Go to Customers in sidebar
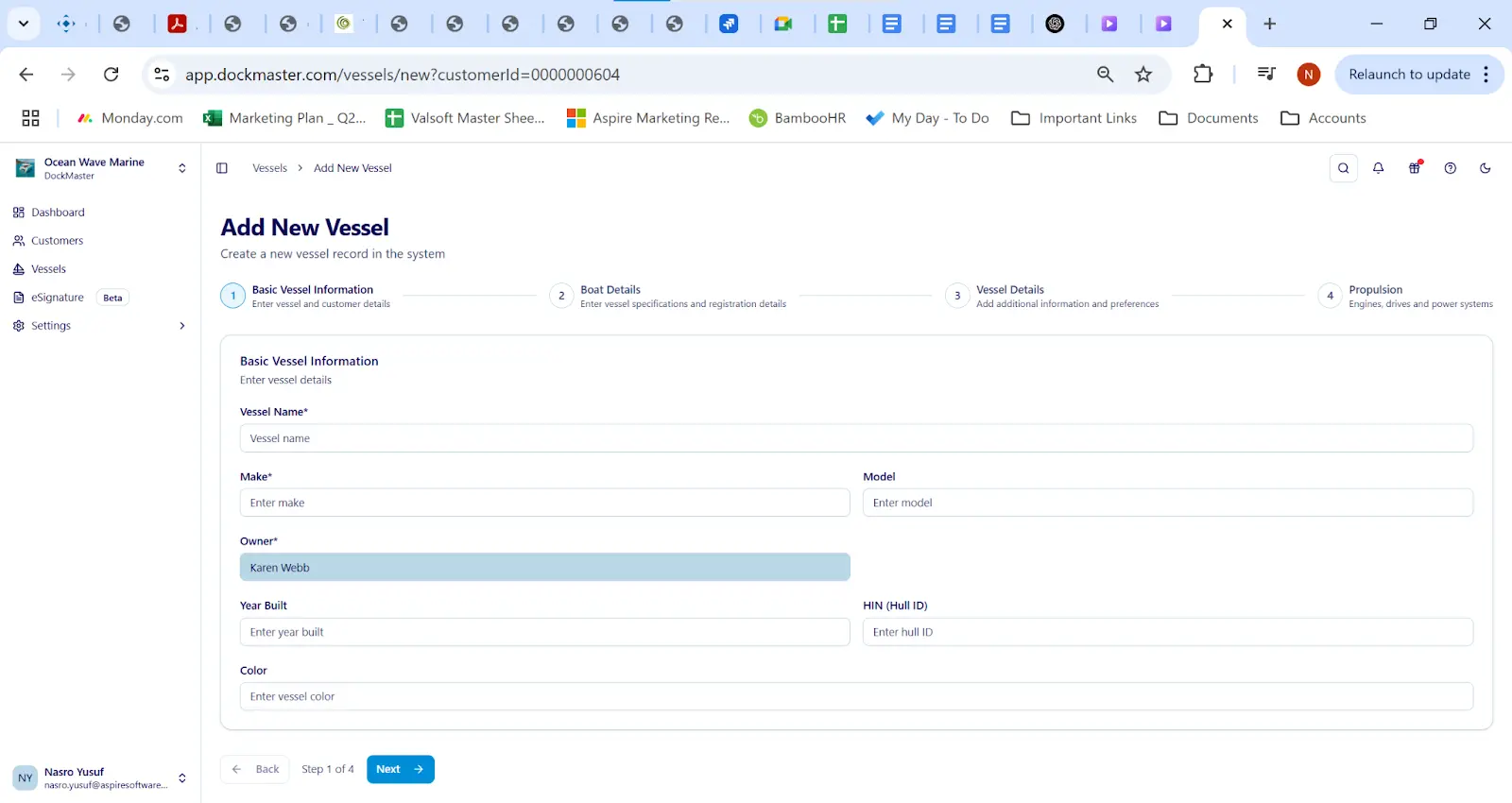Screen dimensions: 1512x803 [57, 241]
